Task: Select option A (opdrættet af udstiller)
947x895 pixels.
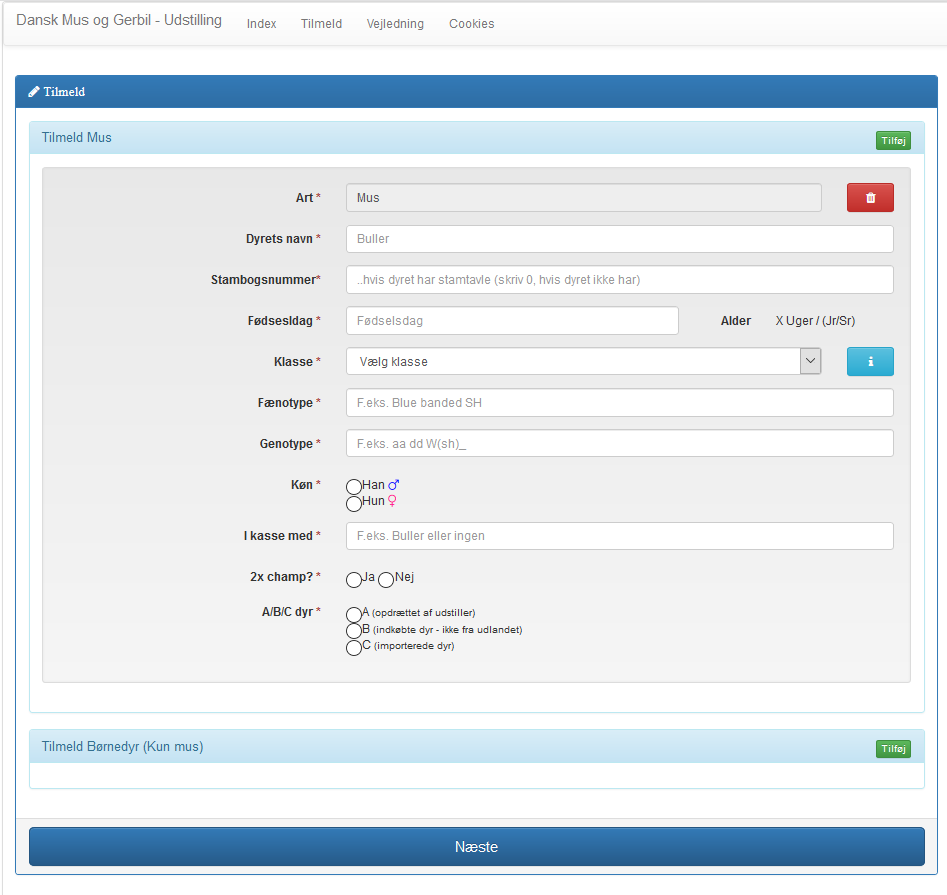Action: coord(354,614)
